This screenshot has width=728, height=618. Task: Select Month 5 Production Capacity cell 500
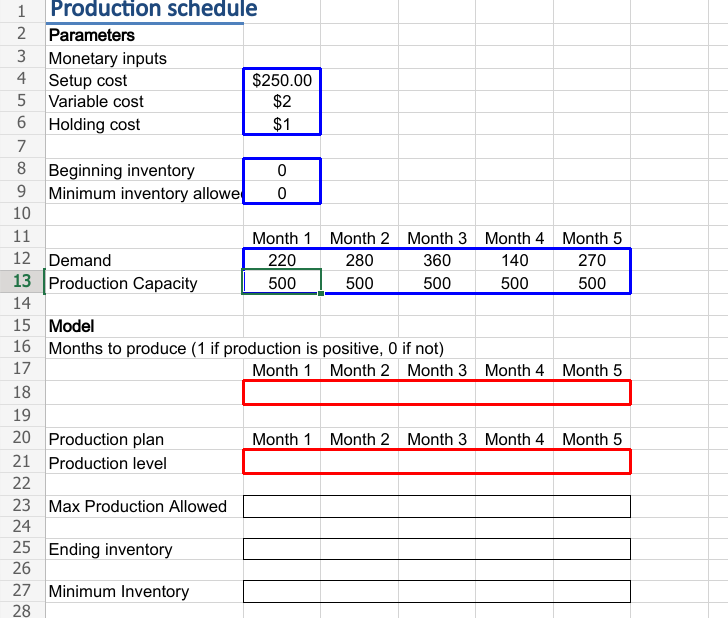pyautogui.click(x=592, y=282)
